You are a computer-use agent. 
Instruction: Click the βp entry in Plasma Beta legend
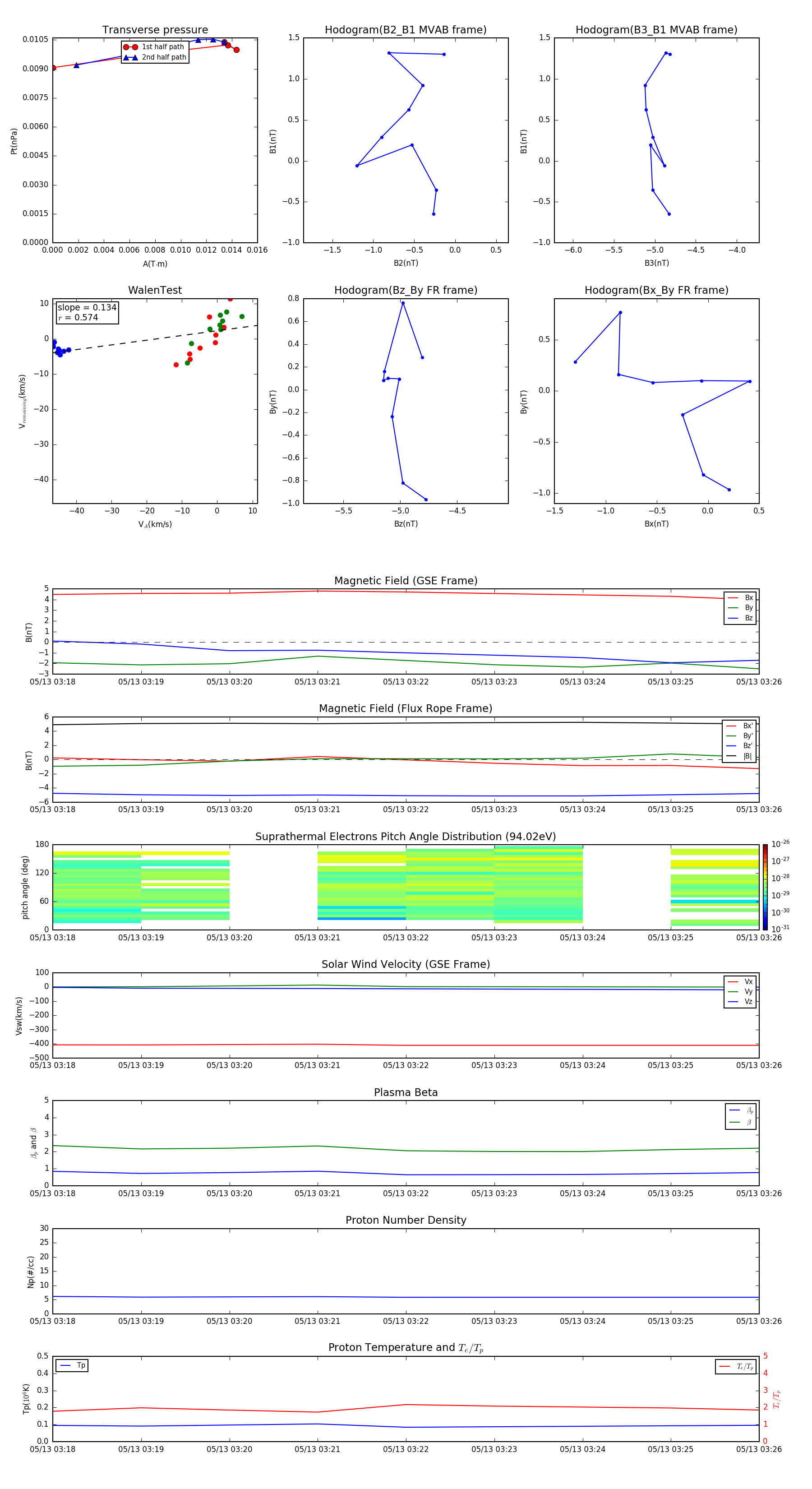[741, 1110]
